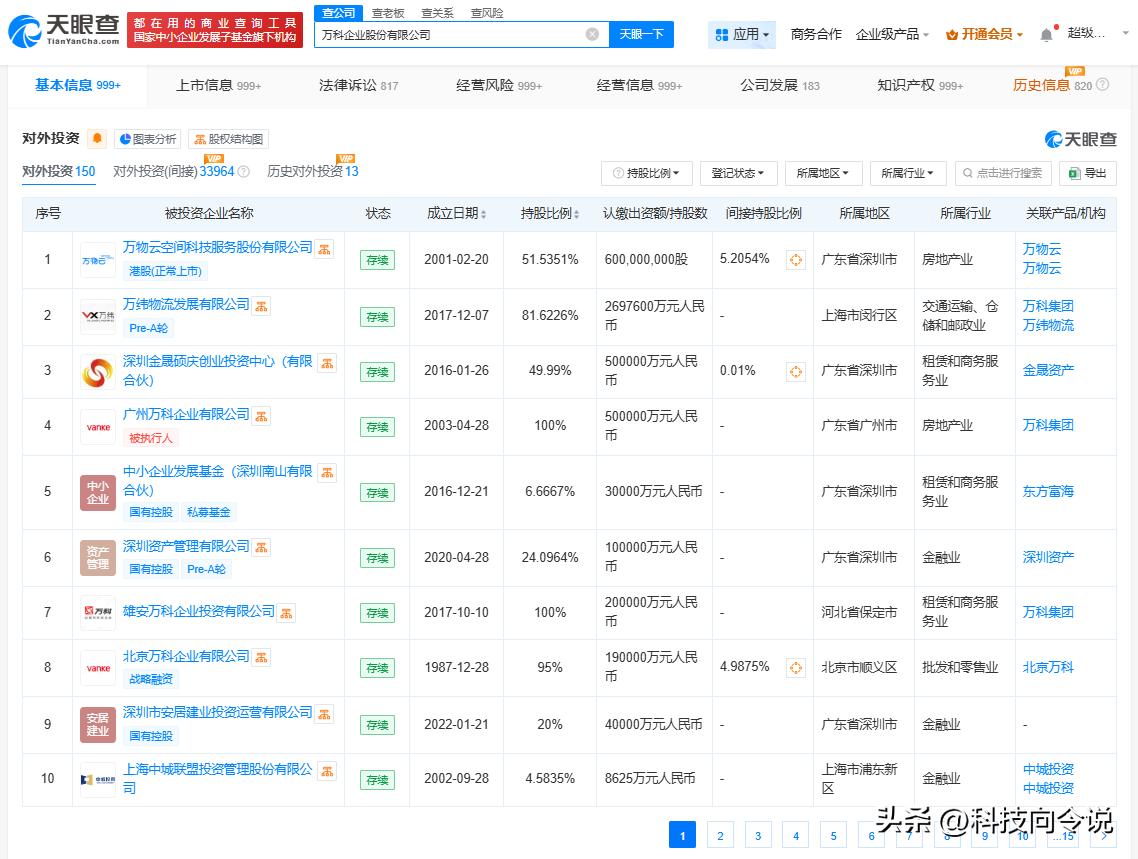Click the 图表分析 button
This screenshot has height=859, width=1138.
pyautogui.click(x=147, y=139)
